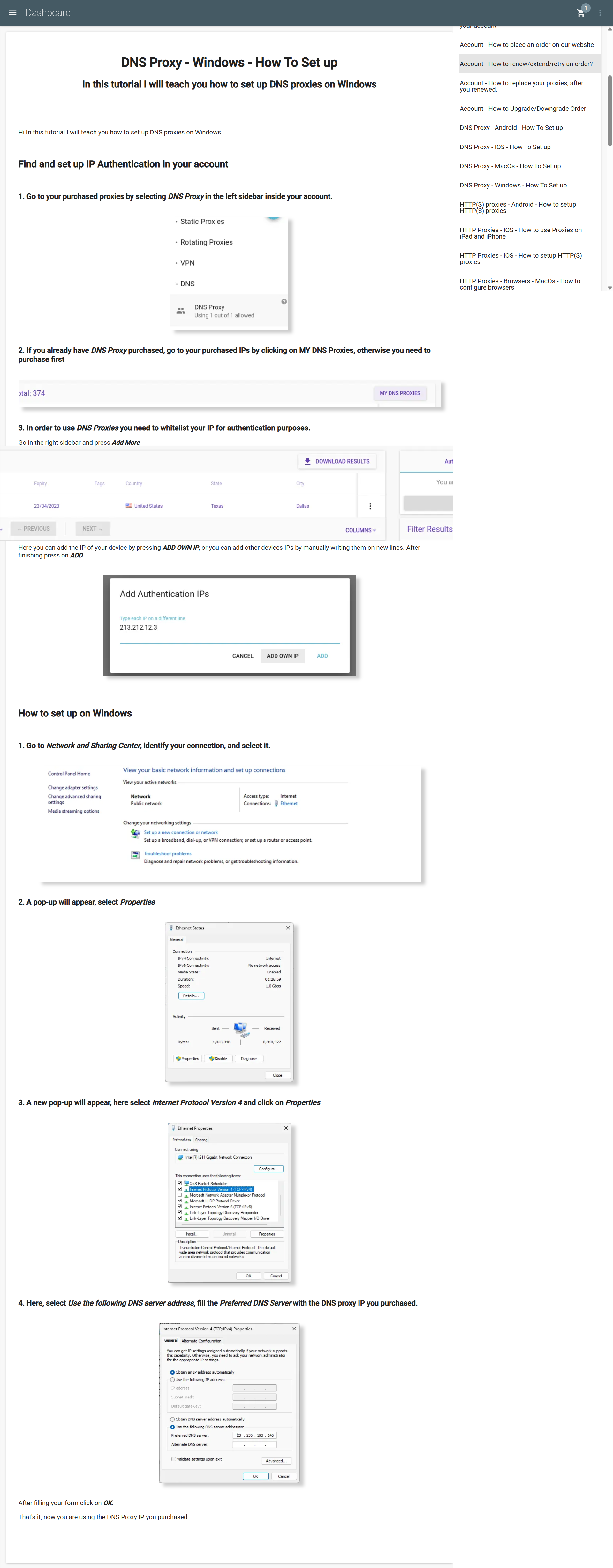Select Use the following DNS server addresses

tap(172, 1427)
